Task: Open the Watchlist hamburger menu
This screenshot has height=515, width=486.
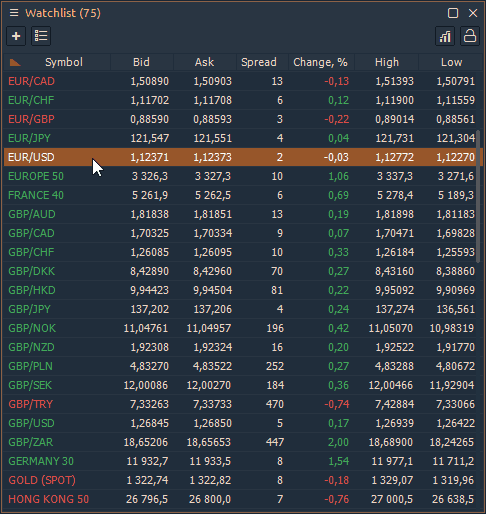Action: click(x=14, y=13)
